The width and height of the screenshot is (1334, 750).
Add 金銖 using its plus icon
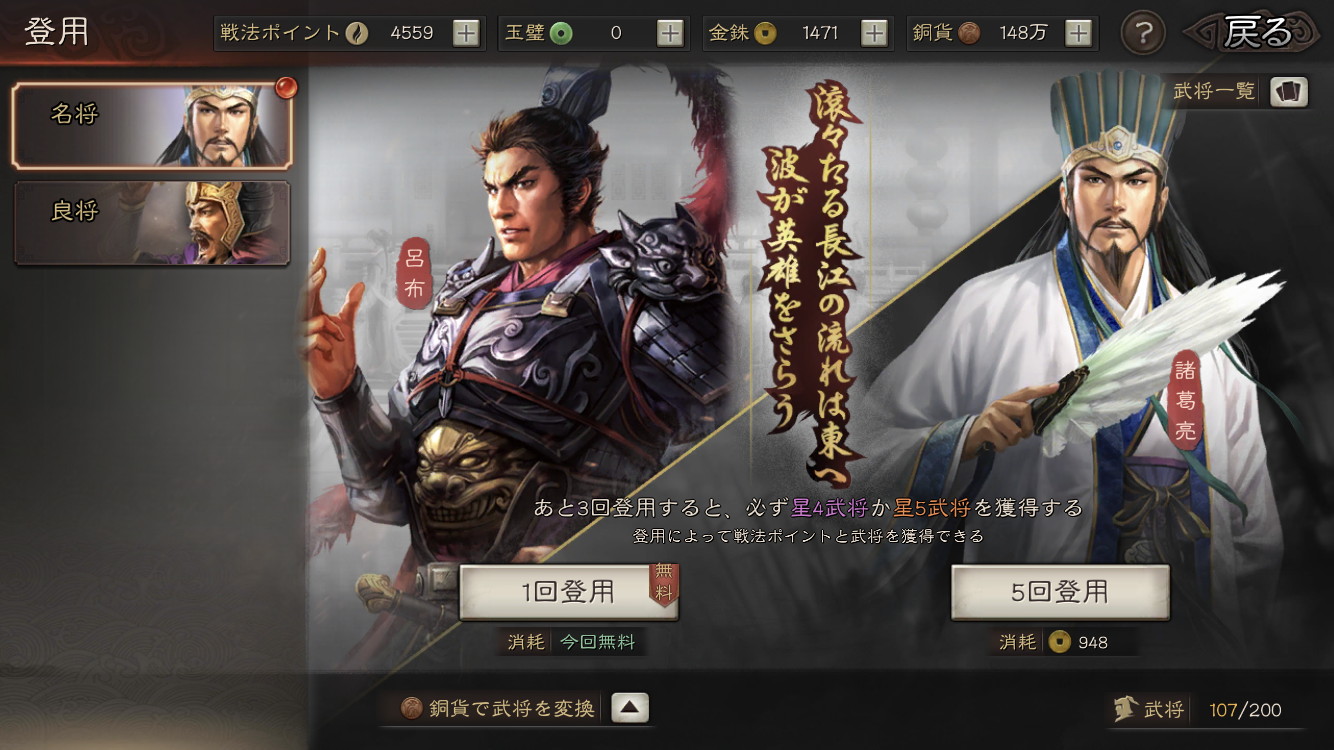(x=874, y=33)
